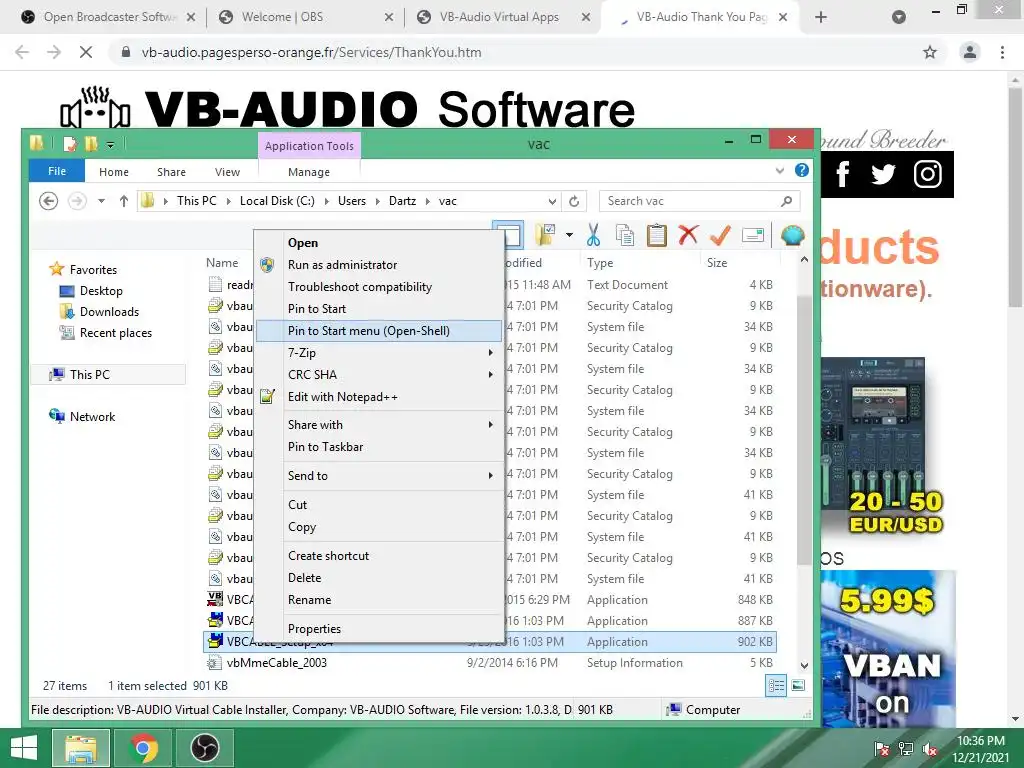The image size is (1024, 768).
Task: Select Edit with Notepad++
Action: point(379,396)
